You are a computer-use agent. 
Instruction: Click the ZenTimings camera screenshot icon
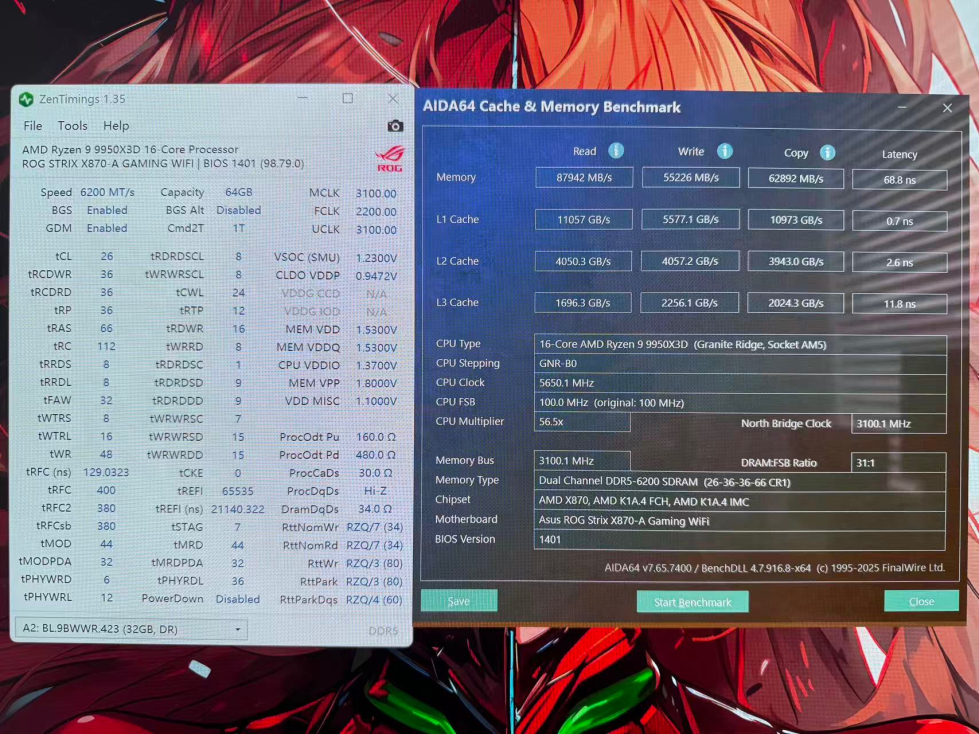(x=395, y=126)
